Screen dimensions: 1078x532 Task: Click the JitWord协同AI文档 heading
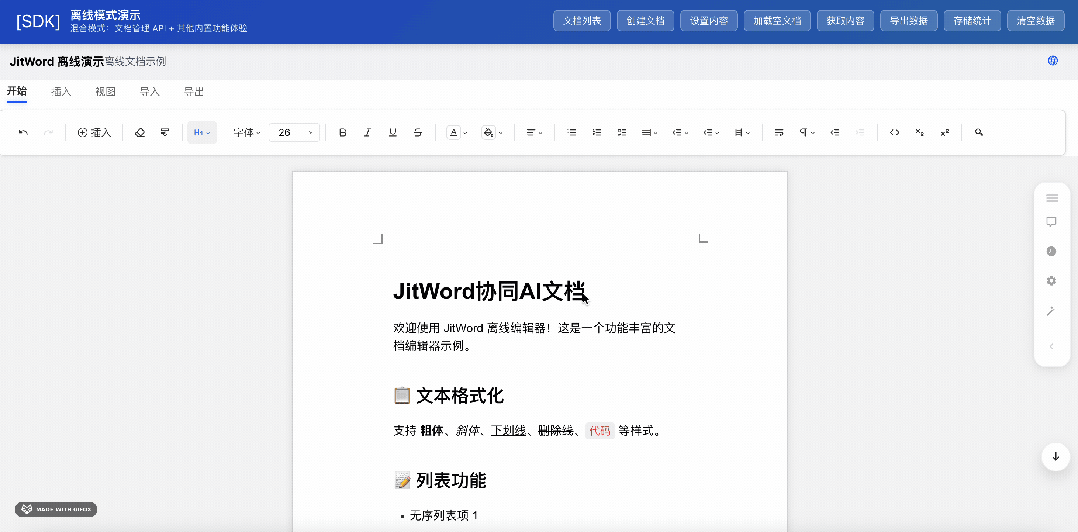pos(489,291)
